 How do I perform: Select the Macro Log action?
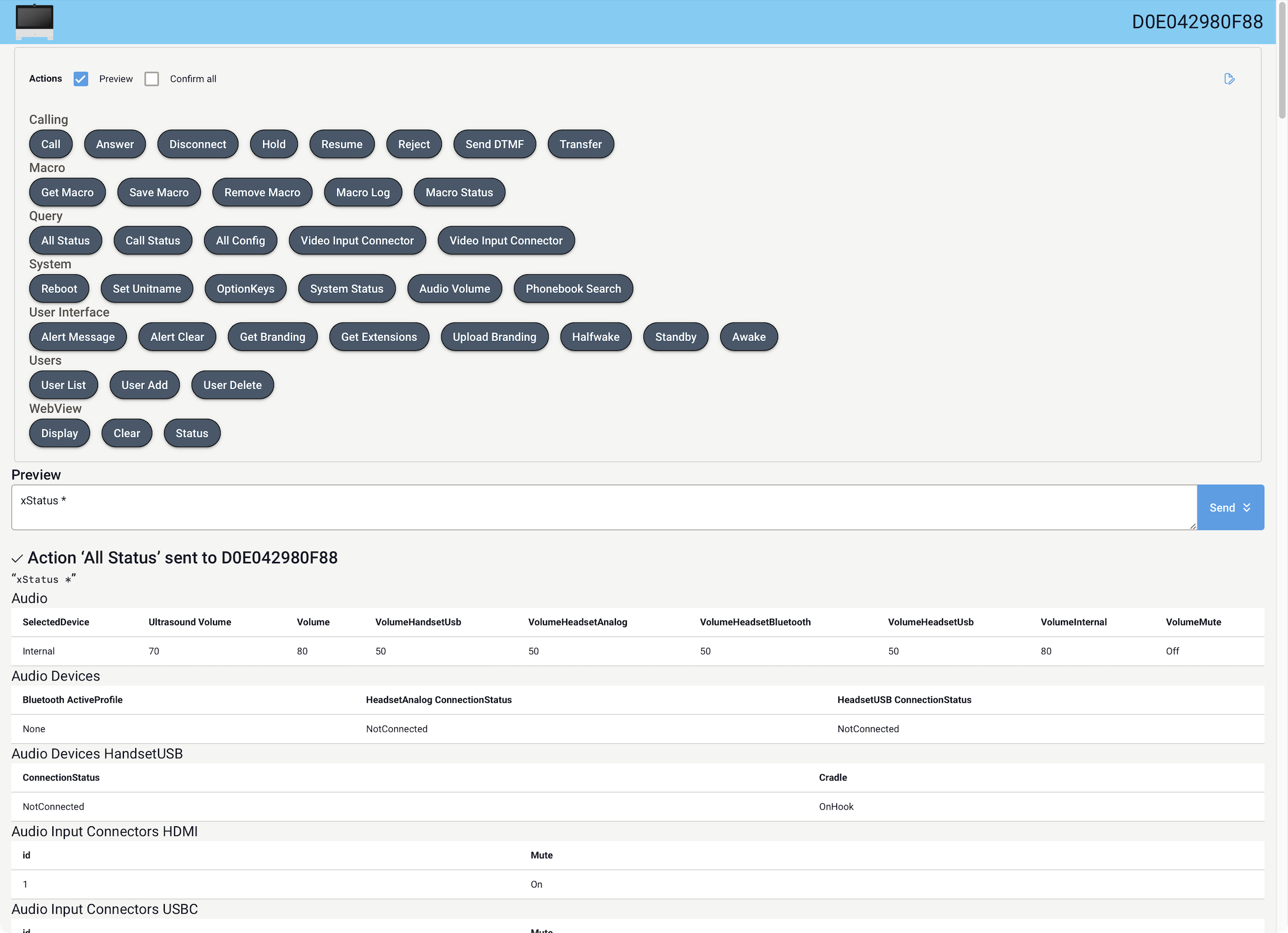(x=363, y=193)
